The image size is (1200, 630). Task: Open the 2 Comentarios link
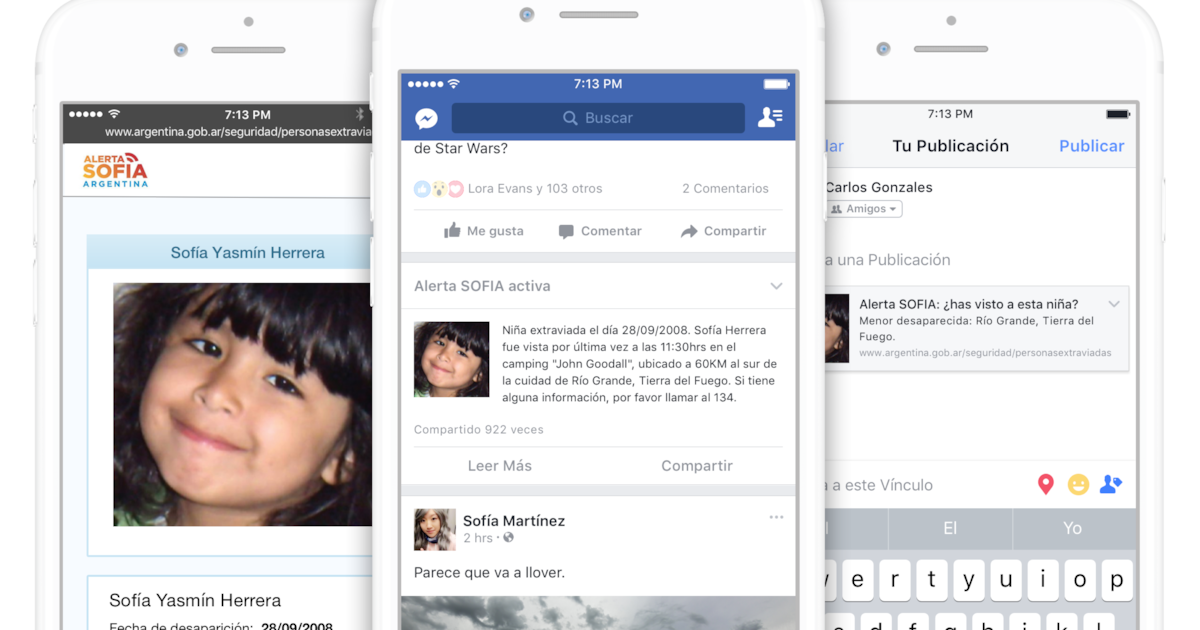click(x=725, y=188)
